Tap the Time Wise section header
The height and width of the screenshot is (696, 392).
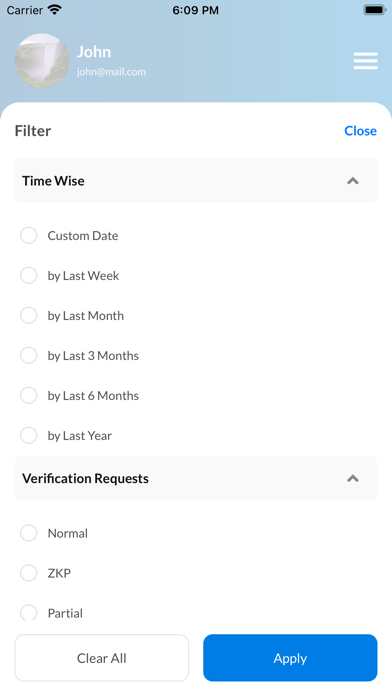(x=196, y=181)
